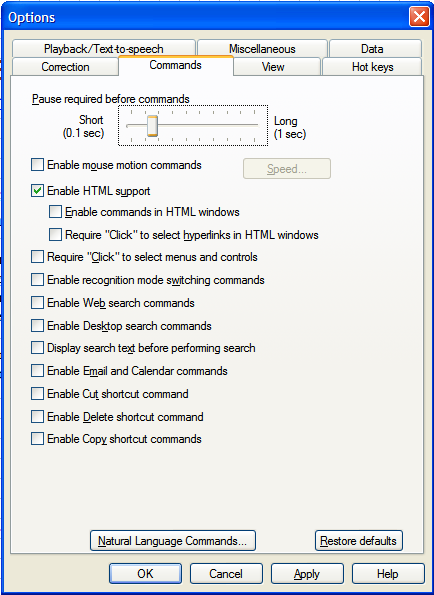Enable Desktop search commands checkbox

(37, 326)
